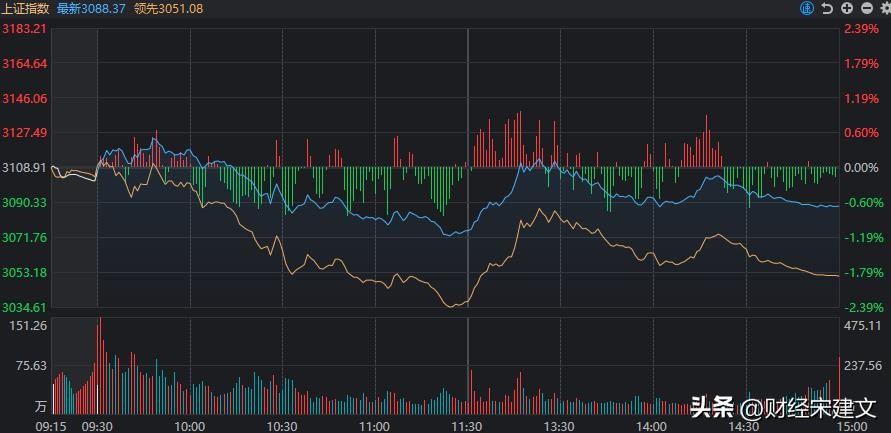Click the 领先3051.08 leading value

pos(169,9)
